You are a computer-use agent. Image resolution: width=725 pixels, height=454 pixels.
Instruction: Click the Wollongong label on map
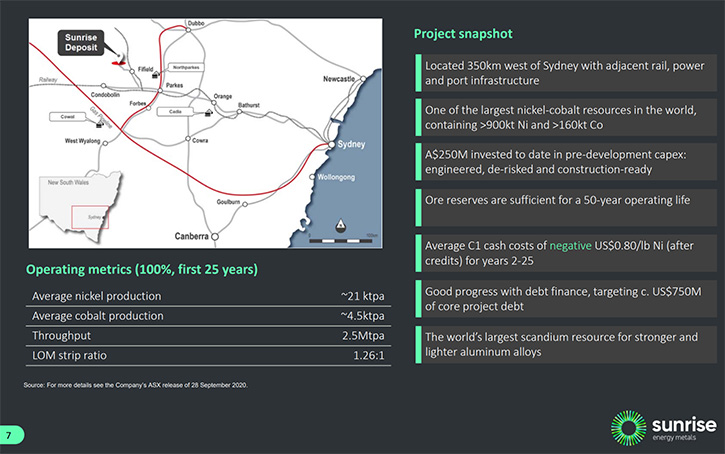point(336,177)
